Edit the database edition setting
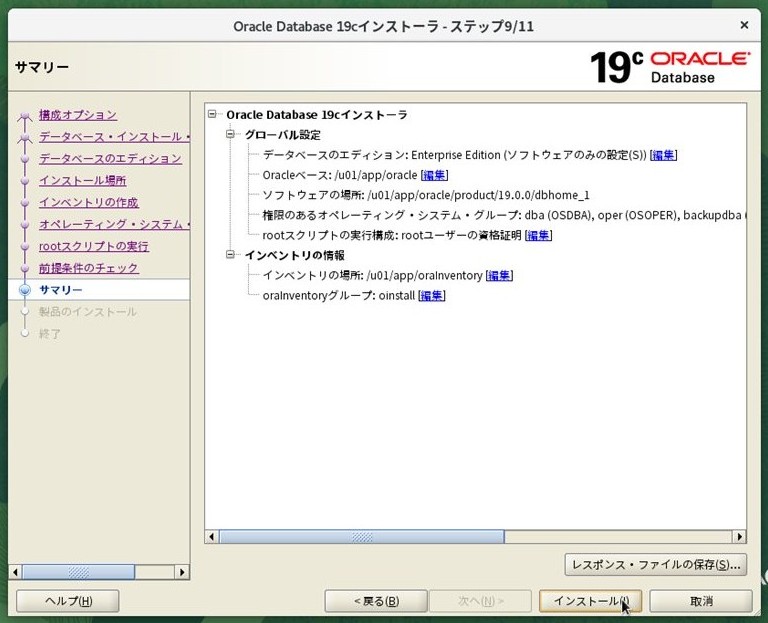 click(663, 155)
